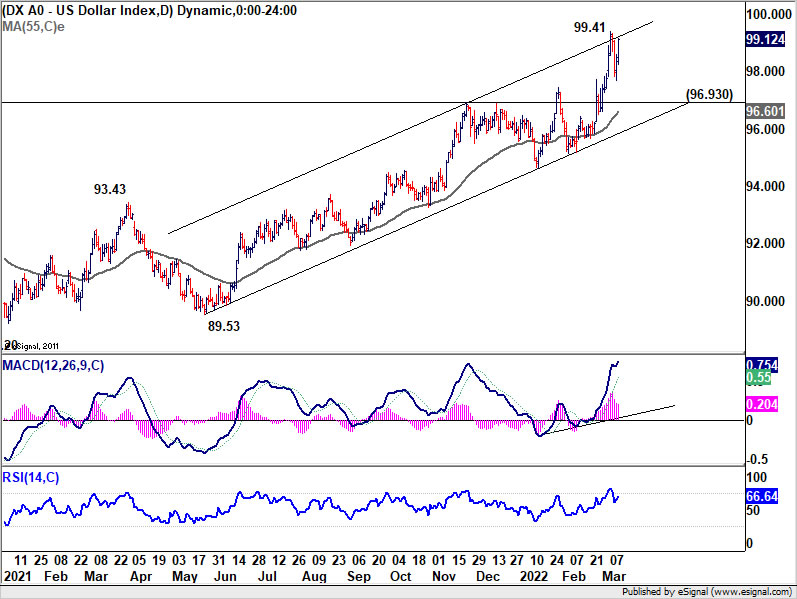Click the 92.000 price axis label
Image resolution: width=797 pixels, height=599 pixels.
(765, 243)
